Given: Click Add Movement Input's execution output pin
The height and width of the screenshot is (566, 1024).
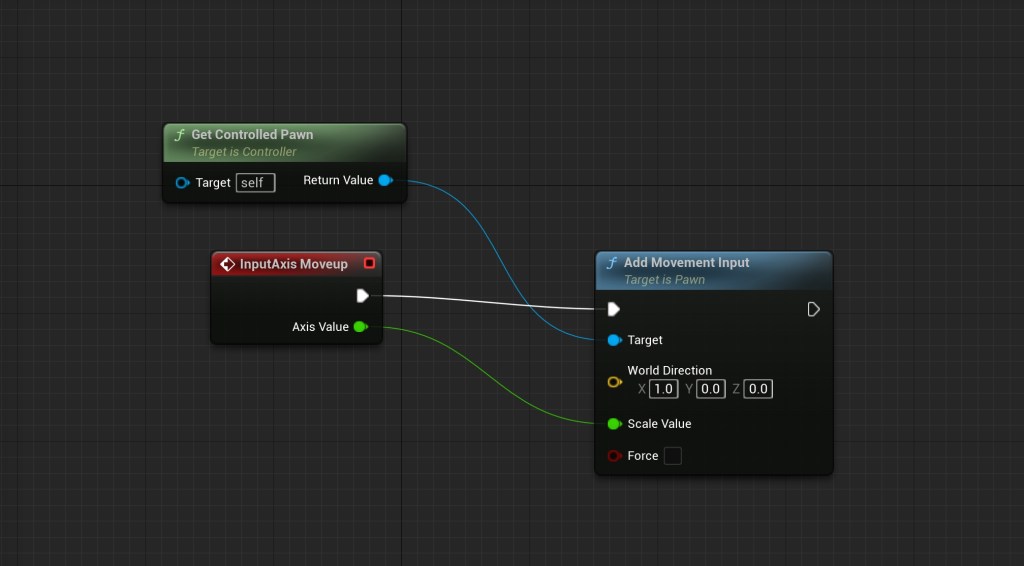Looking at the screenshot, I should [x=813, y=309].
